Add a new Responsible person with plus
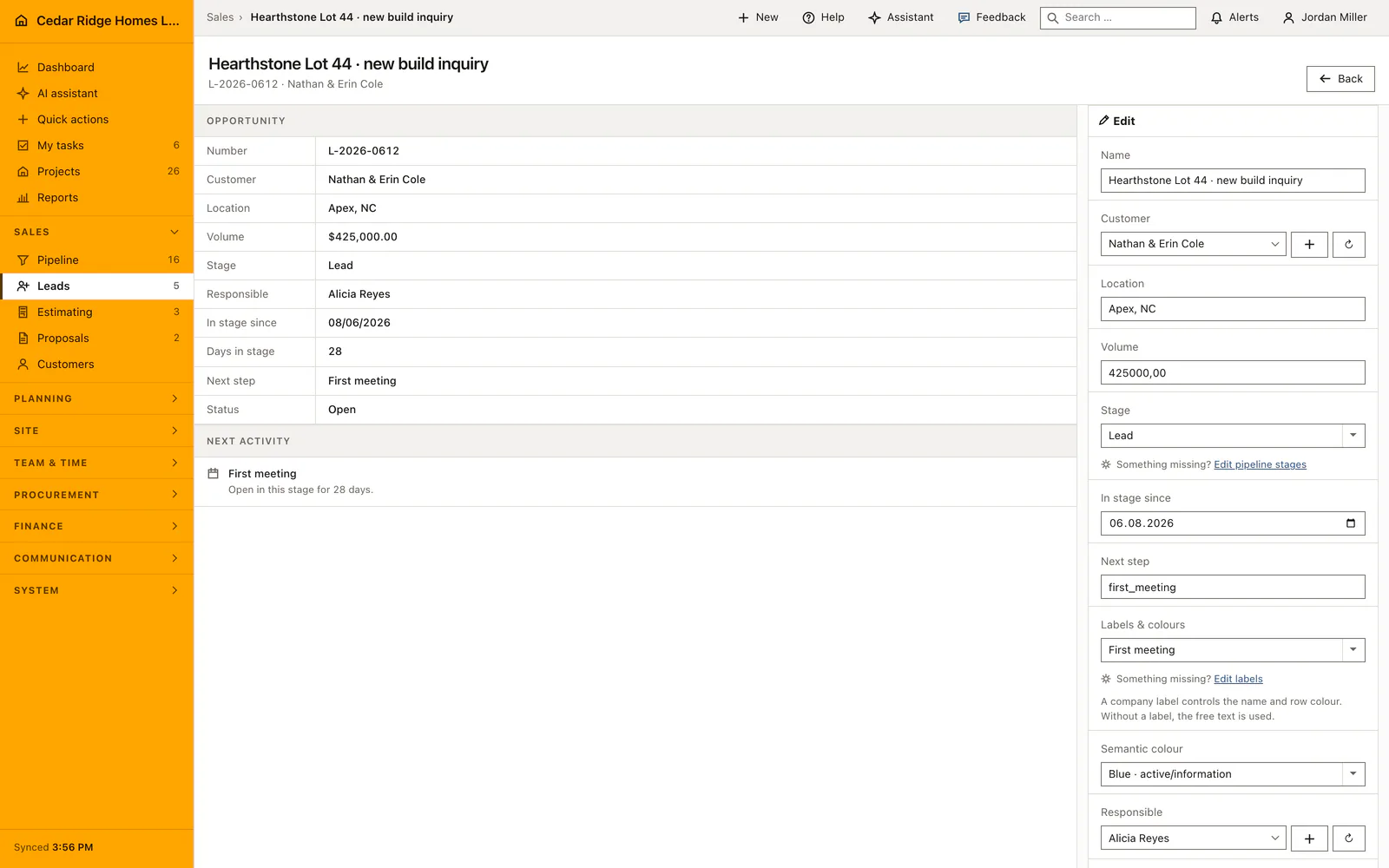The height and width of the screenshot is (868, 1389). click(x=1309, y=838)
